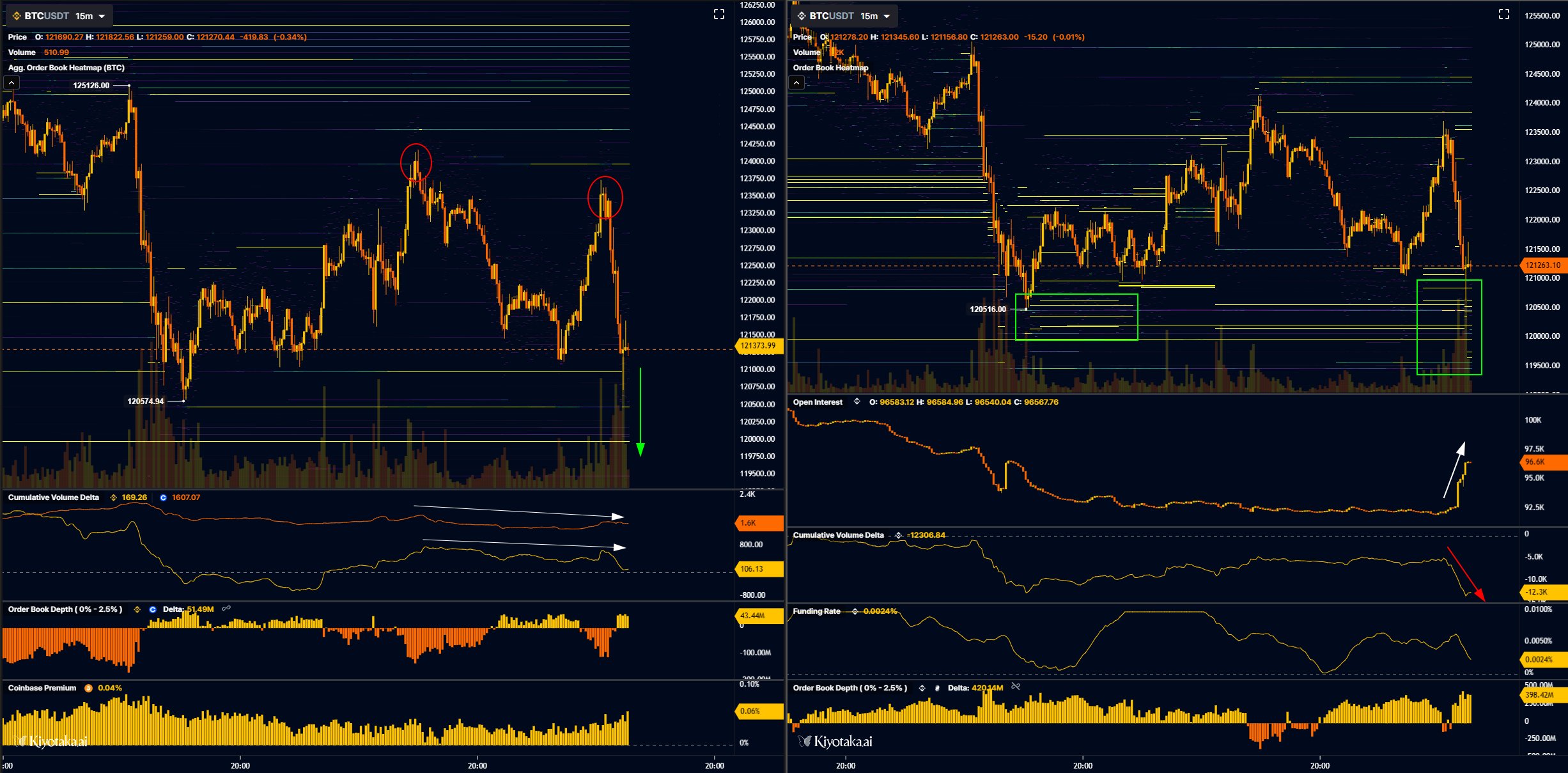
Task: Toggle the Binance series in left Cumulative Volume Delta
Action: 113,497
